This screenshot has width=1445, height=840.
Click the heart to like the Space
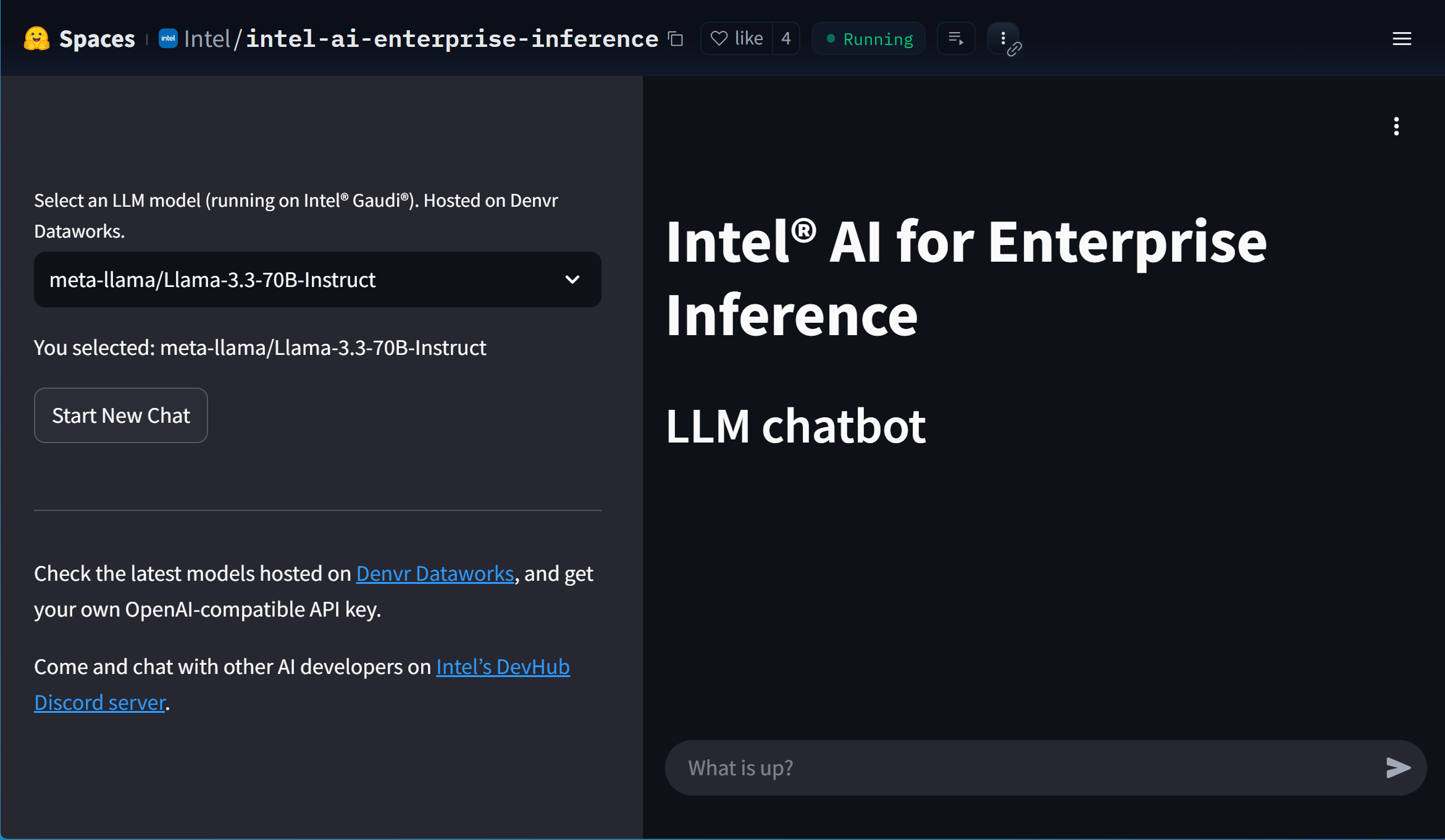718,38
